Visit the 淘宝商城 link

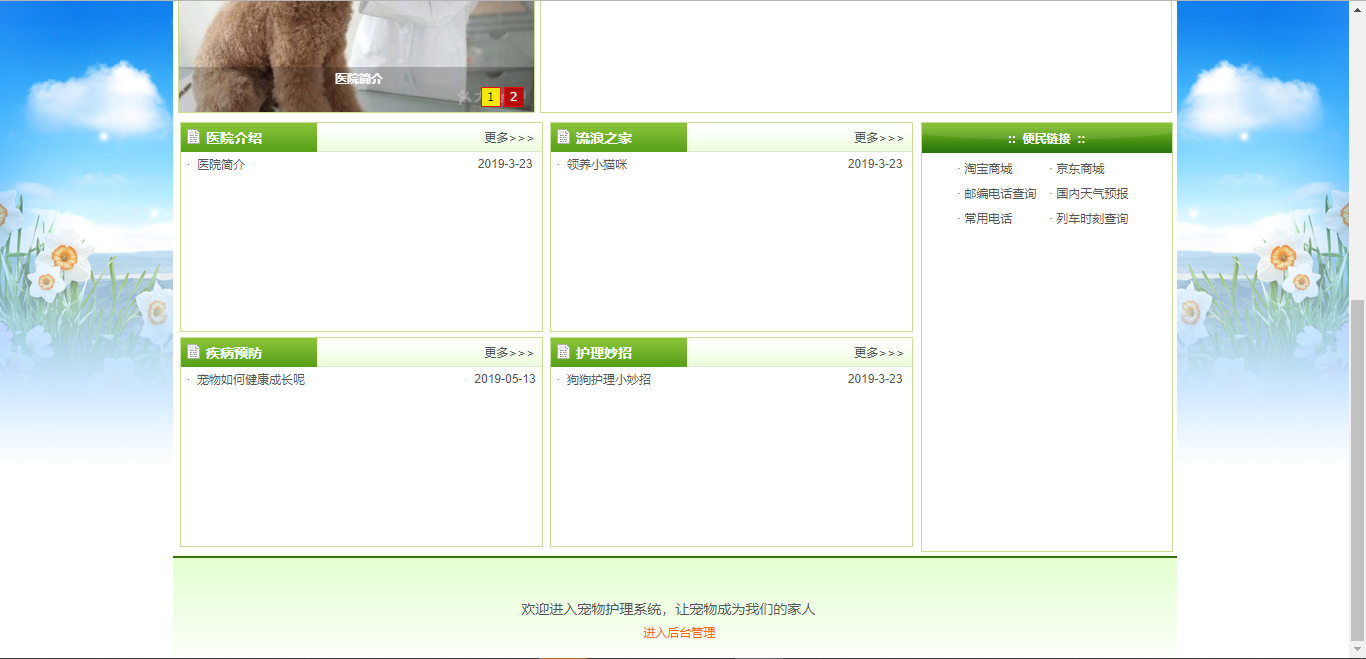point(988,169)
